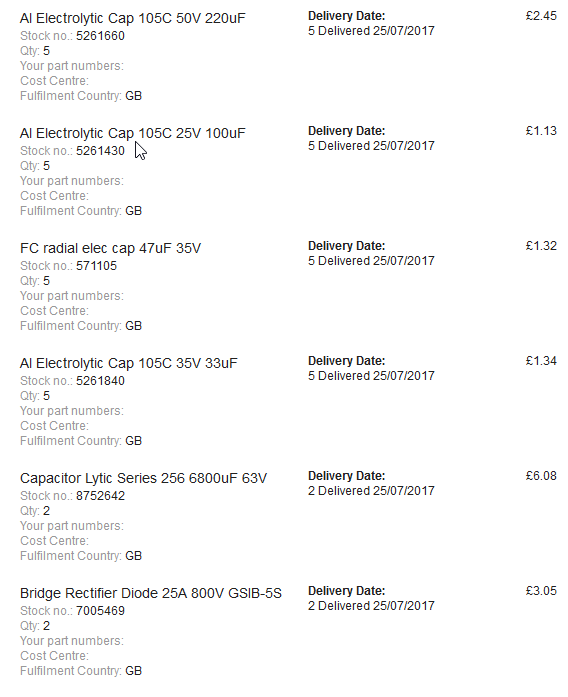
Task: Click the £1.13 price
Action: point(541,131)
